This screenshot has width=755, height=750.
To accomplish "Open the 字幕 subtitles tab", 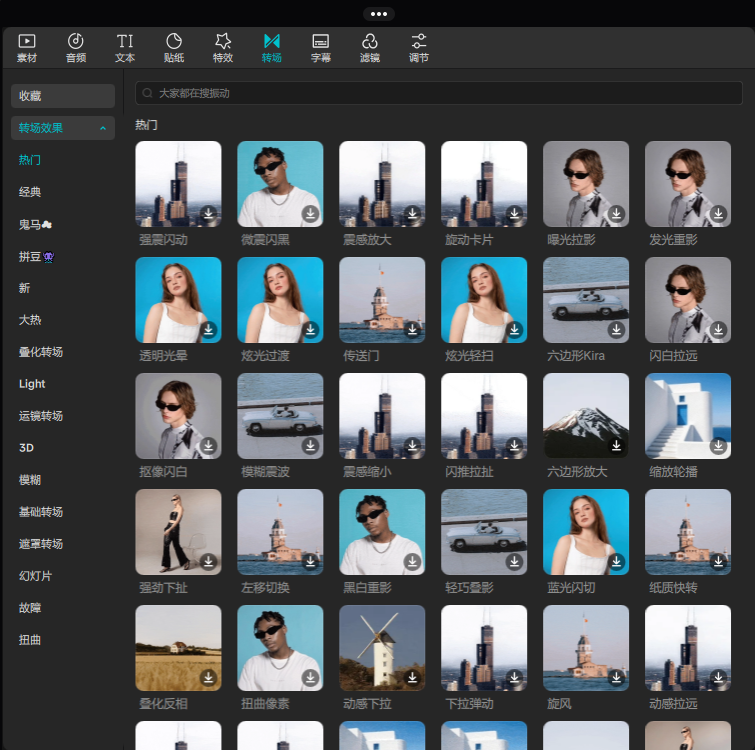I will click(x=321, y=48).
